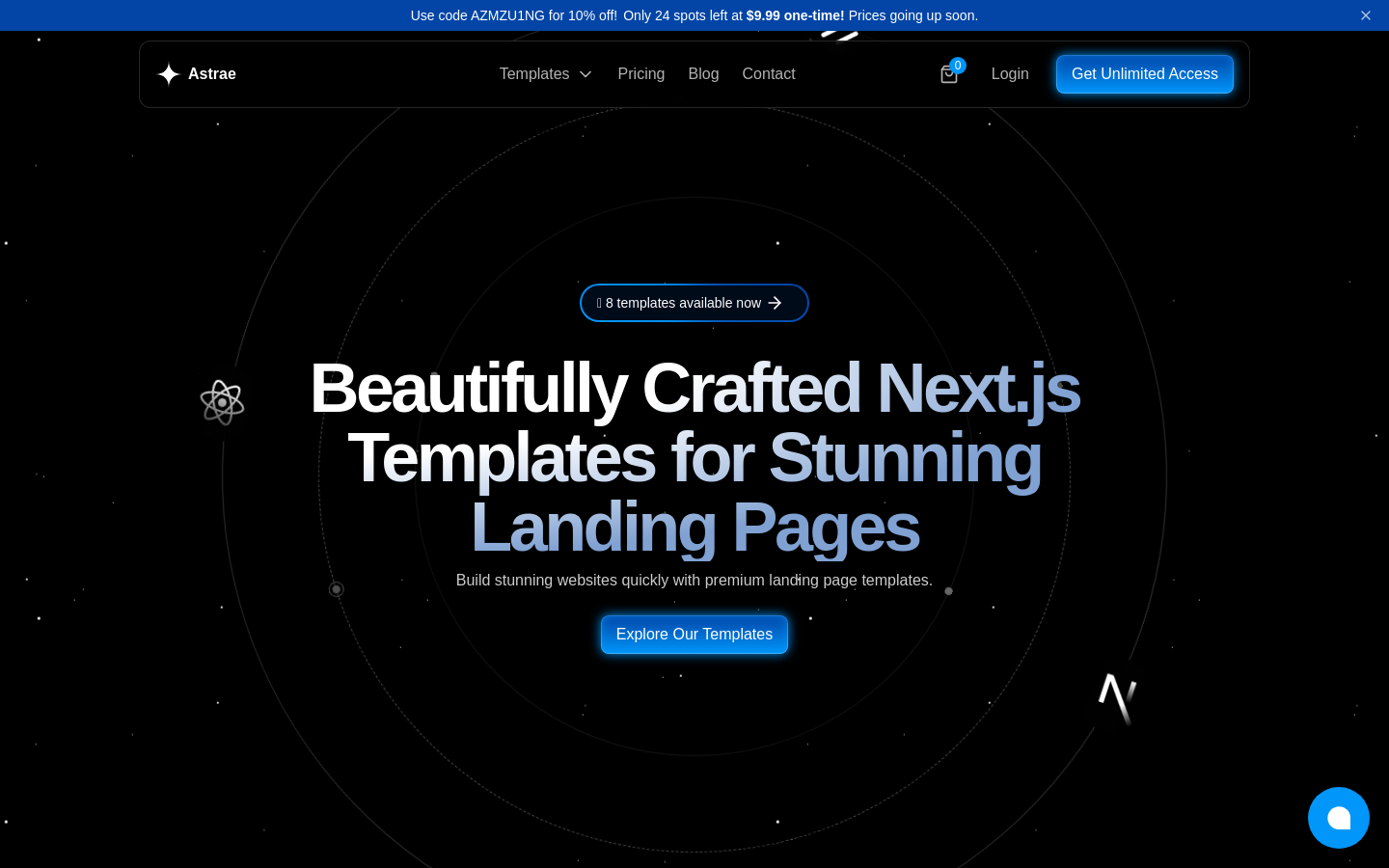
Task: Click Explore Our Templates button
Action: pos(694,635)
